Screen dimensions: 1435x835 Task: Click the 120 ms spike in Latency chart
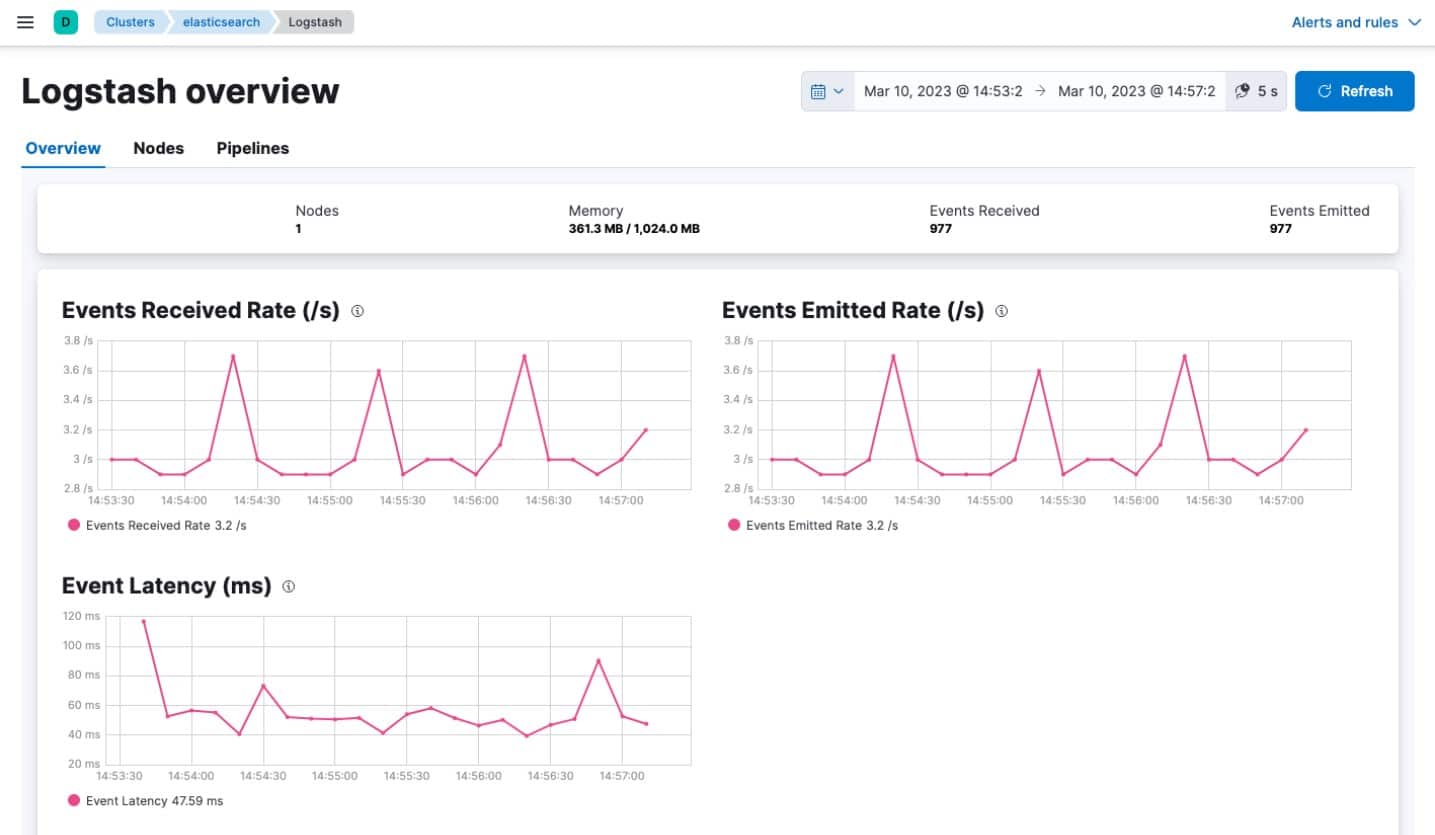143,621
